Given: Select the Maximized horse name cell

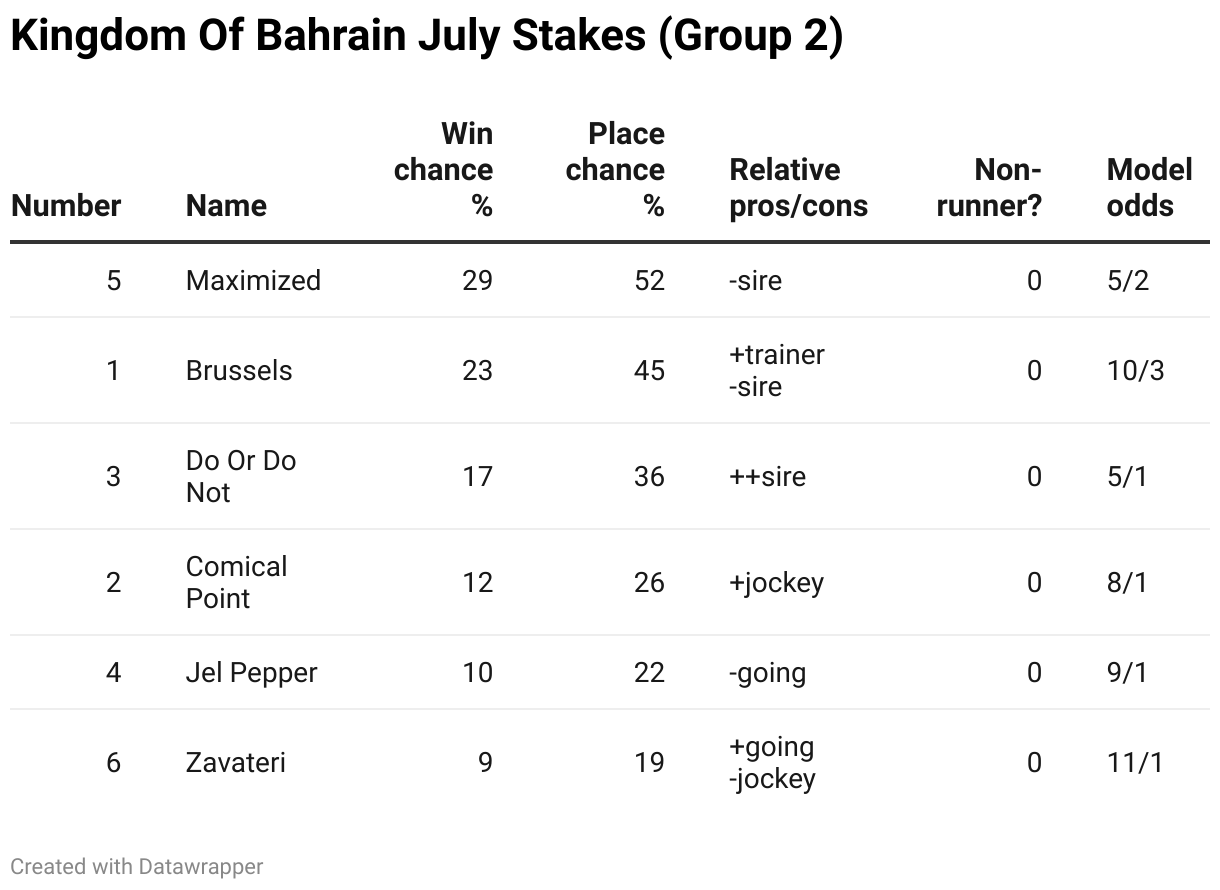Looking at the screenshot, I should coord(253,280).
